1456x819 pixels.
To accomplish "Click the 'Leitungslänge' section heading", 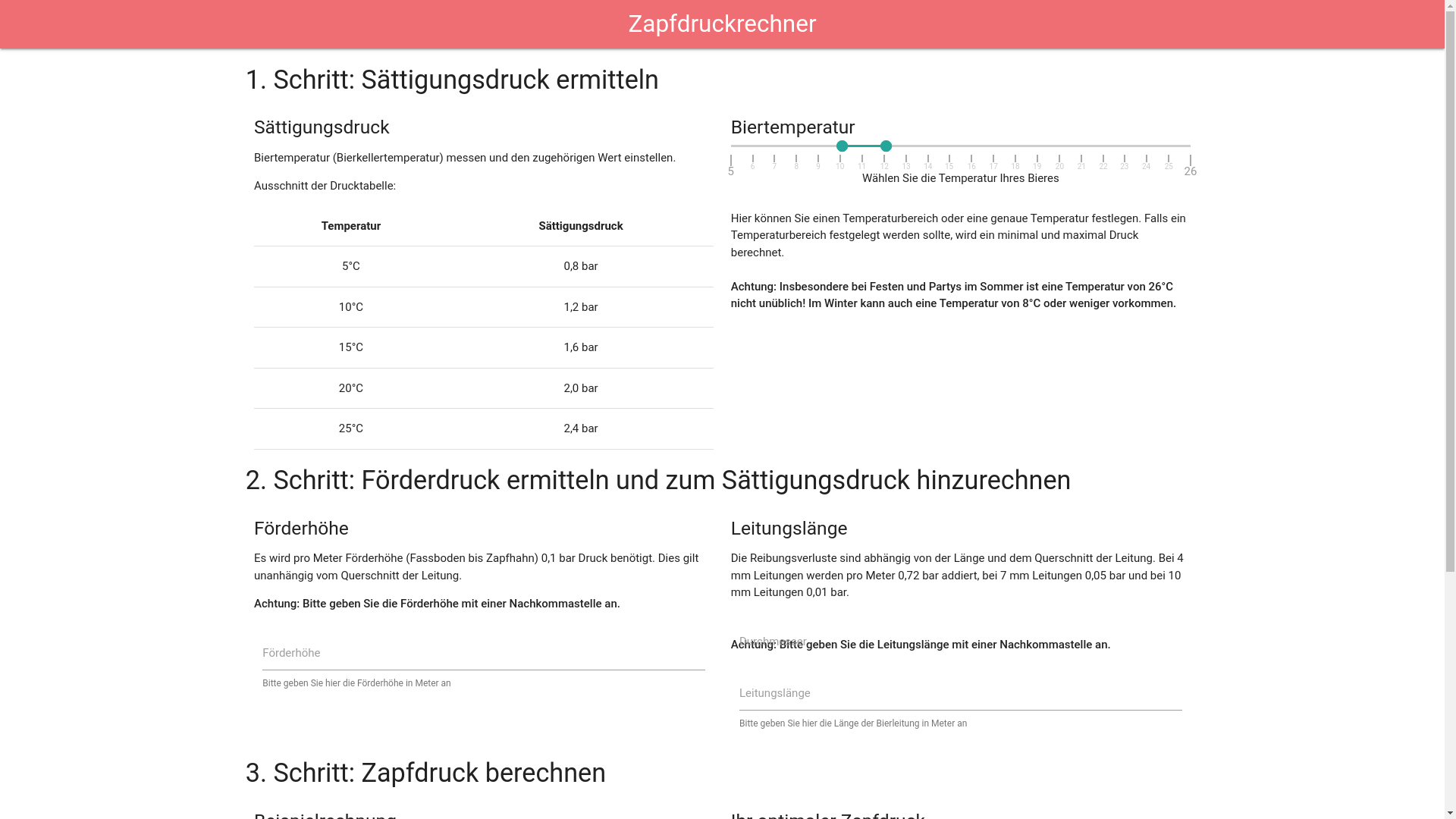I will 789,529.
